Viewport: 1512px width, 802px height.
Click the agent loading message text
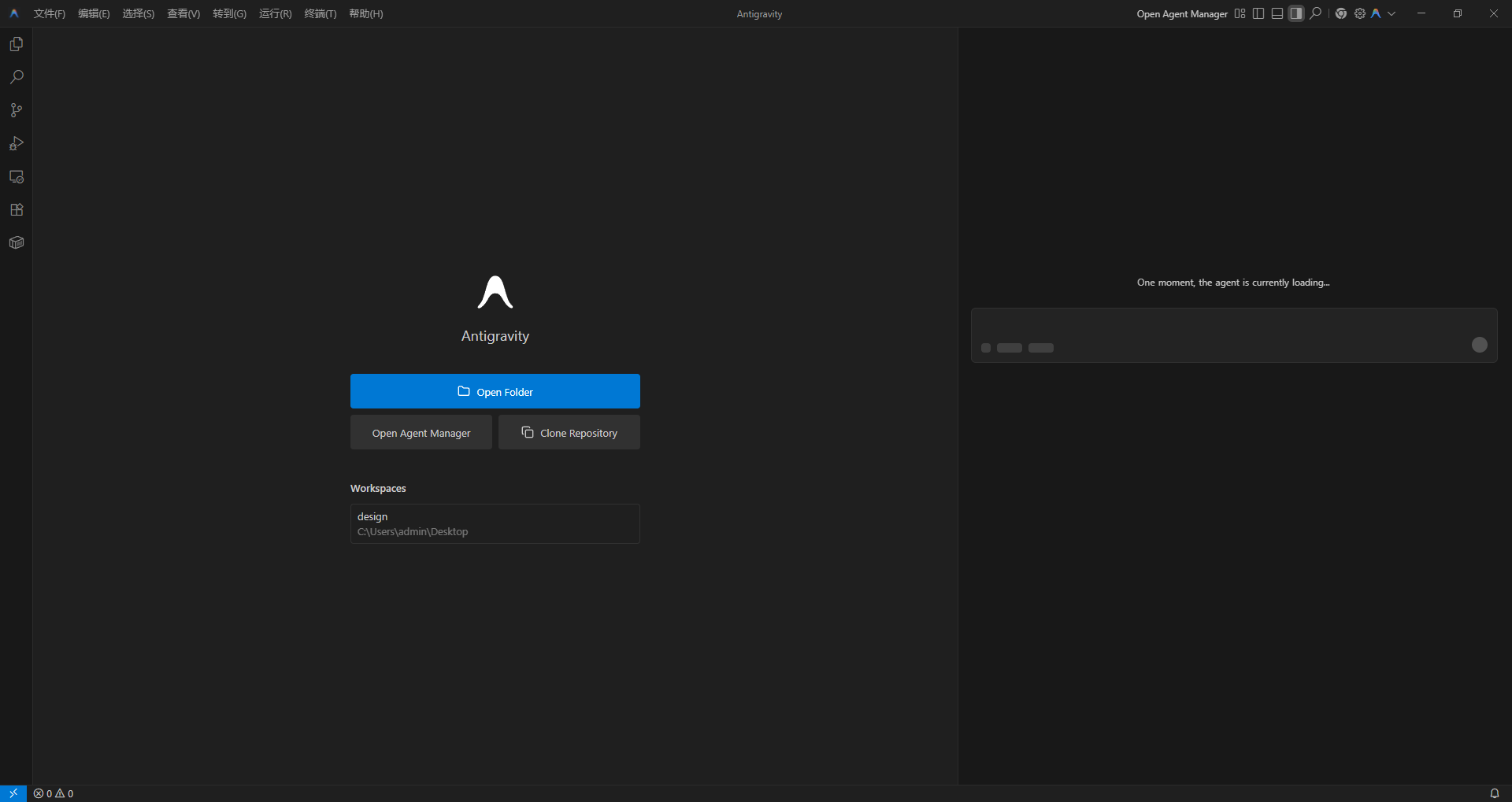pyautogui.click(x=1233, y=283)
